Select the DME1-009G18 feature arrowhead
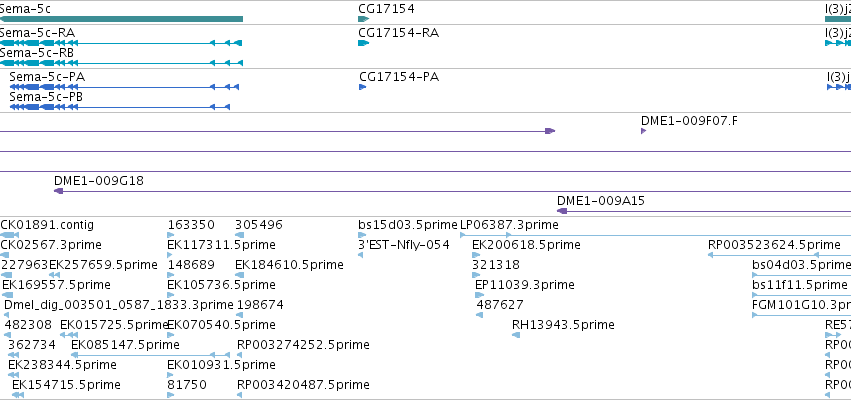The image size is (851, 400). pos(59,191)
